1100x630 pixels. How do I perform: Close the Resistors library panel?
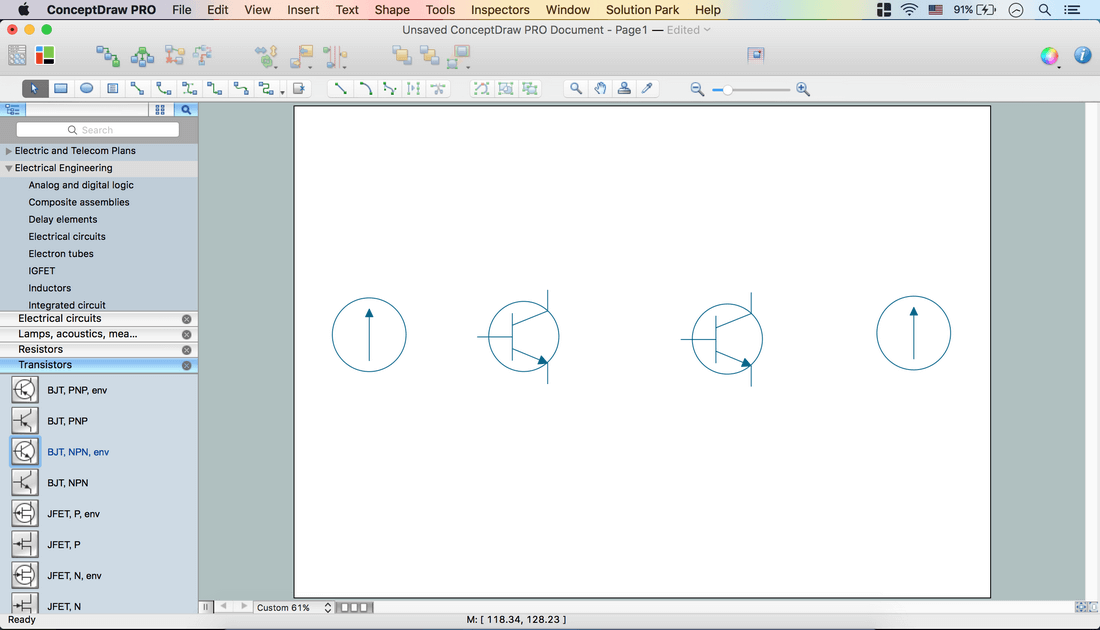click(x=186, y=350)
